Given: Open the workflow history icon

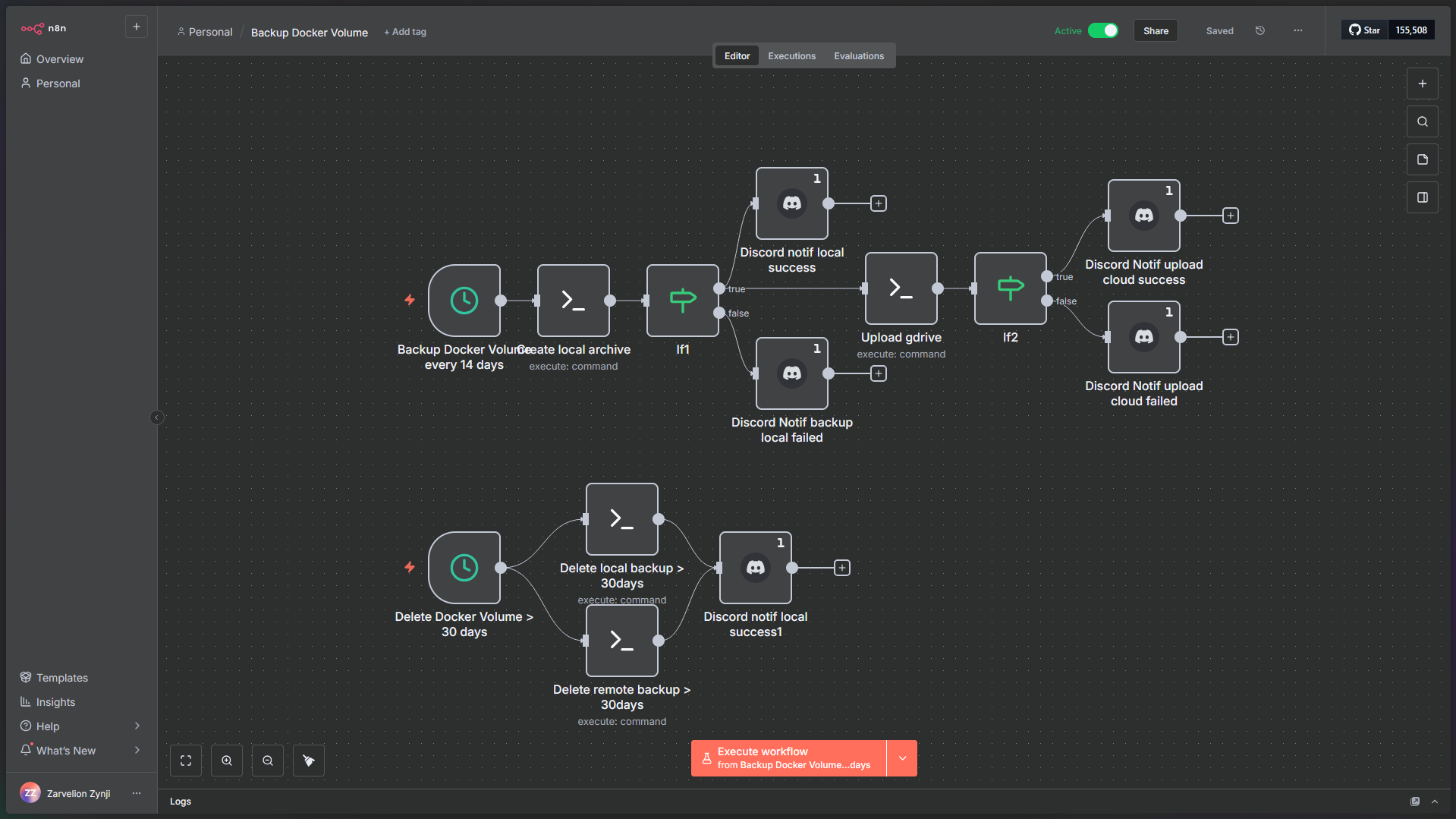Looking at the screenshot, I should [x=1260, y=31].
